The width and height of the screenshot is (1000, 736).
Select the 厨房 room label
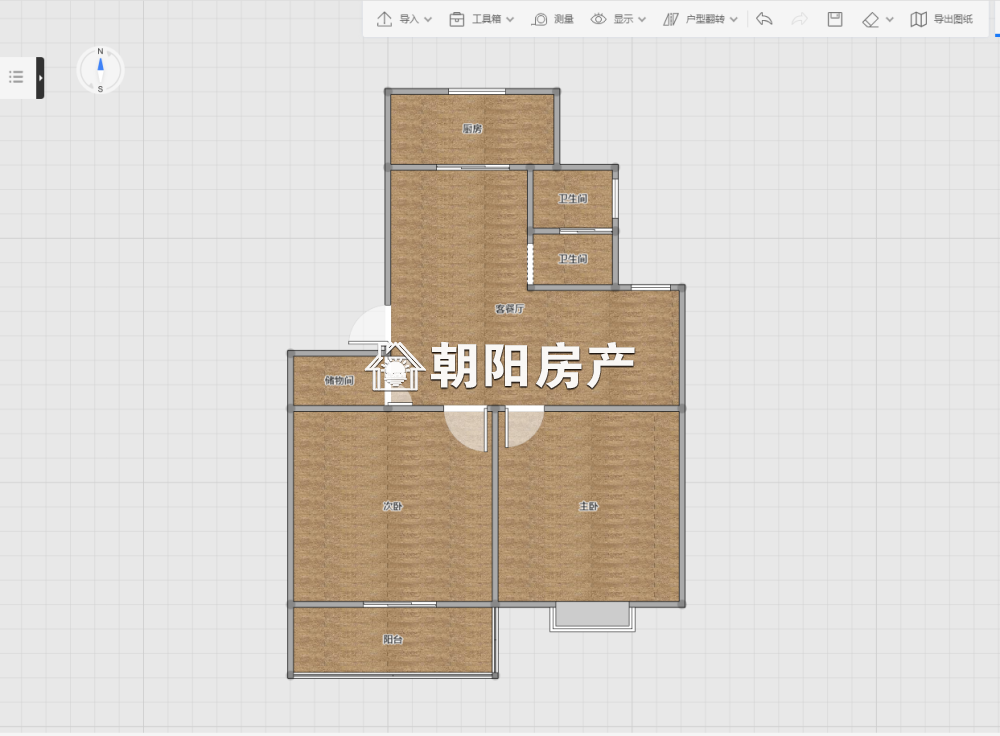coord(472,129)
